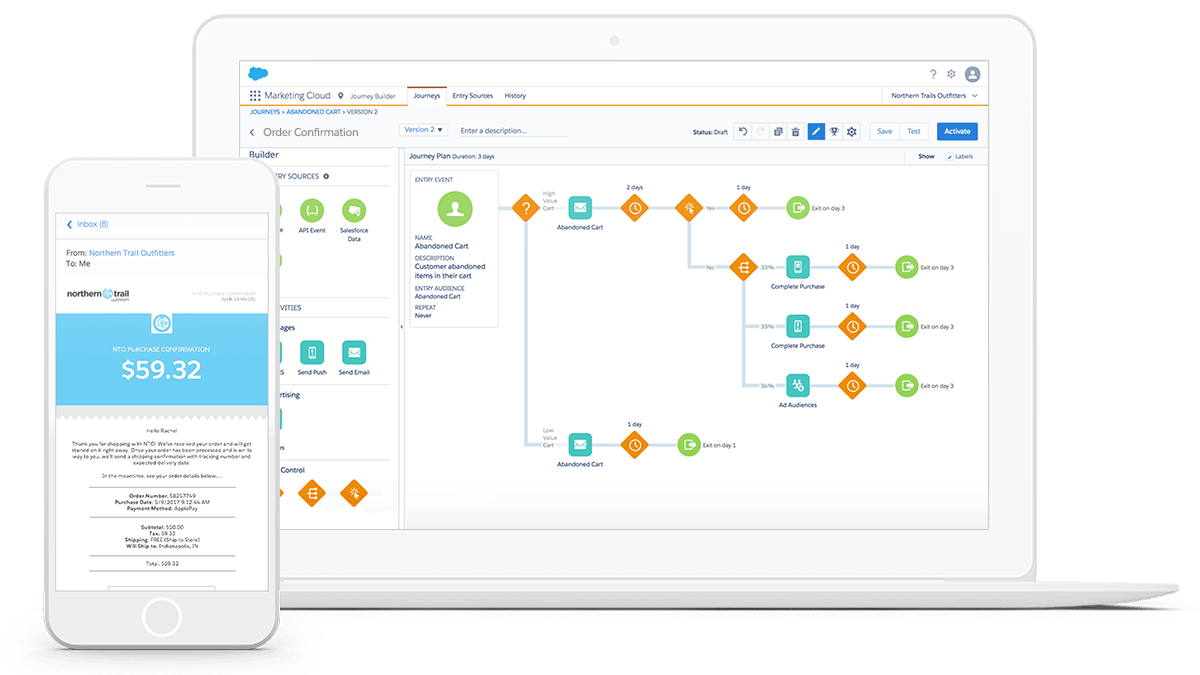Select the Send Email activity
Viewport: 1200px width, 675px height.
(x=354, y=352)
